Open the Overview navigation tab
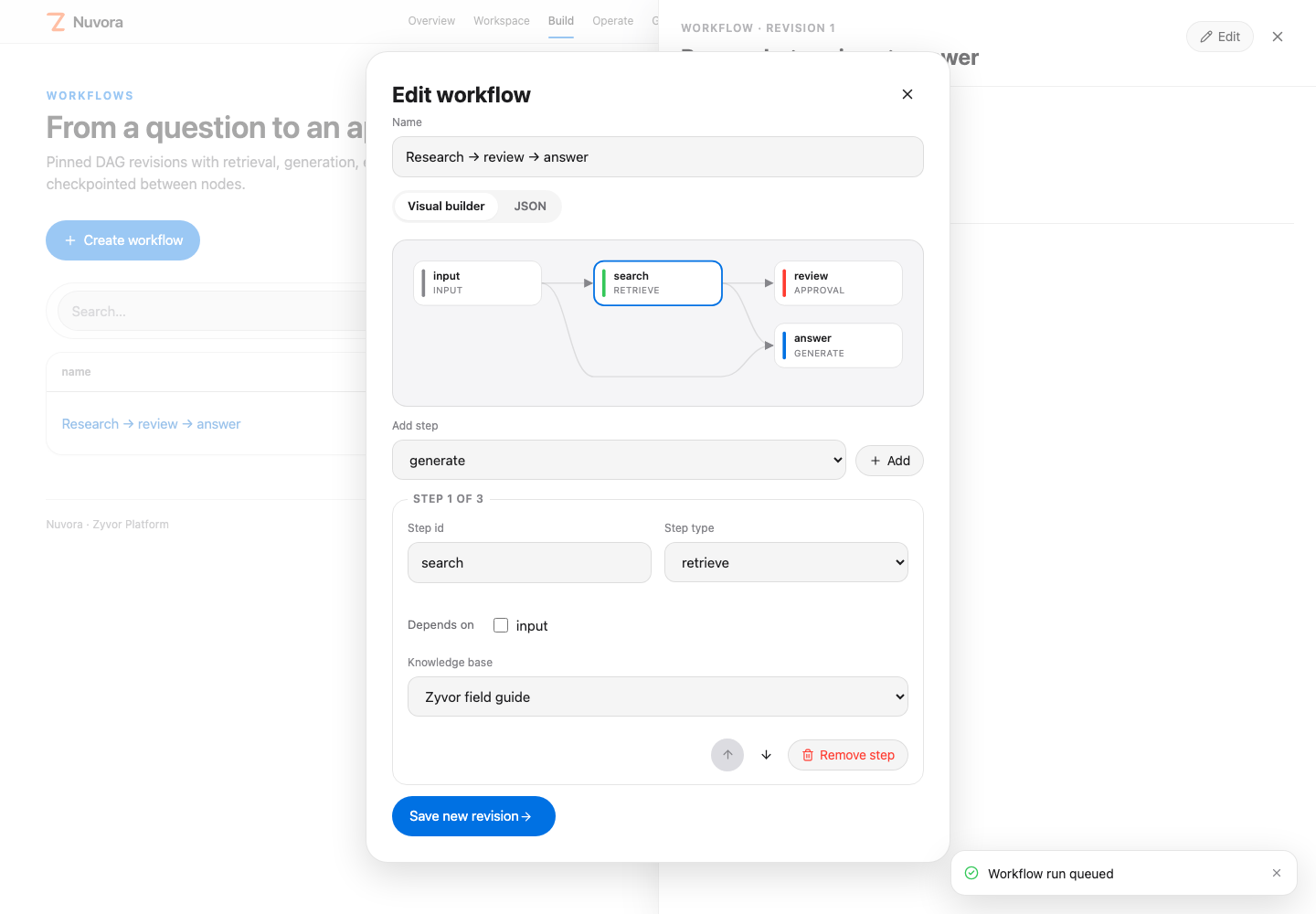1316x914 pixels. [x=431, y=21]
